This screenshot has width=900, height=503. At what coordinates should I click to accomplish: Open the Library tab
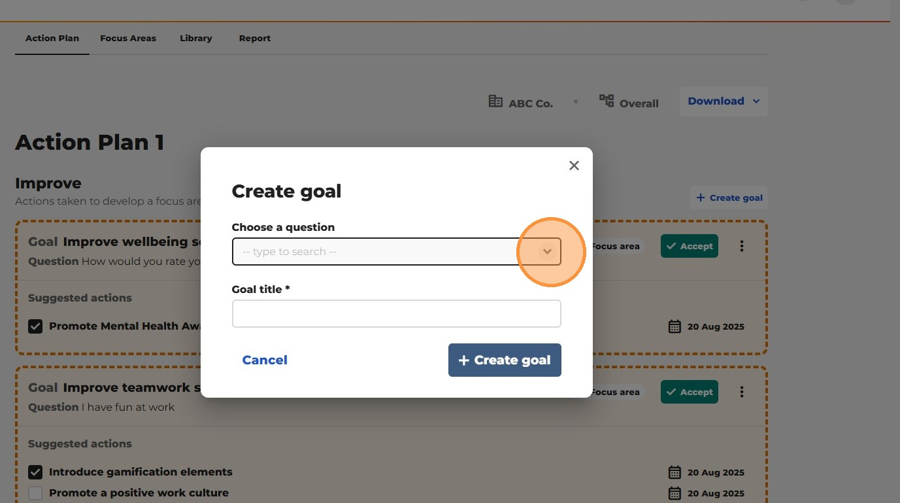point(196,38)
